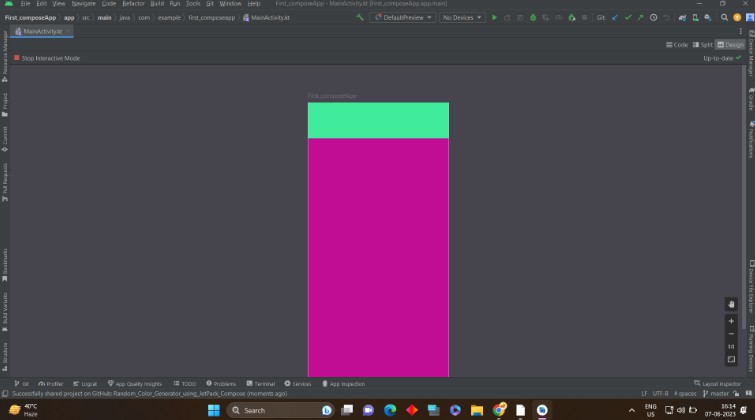755x420 pixels.
Task: Click the green box in preview
Action: click(378, 120)
